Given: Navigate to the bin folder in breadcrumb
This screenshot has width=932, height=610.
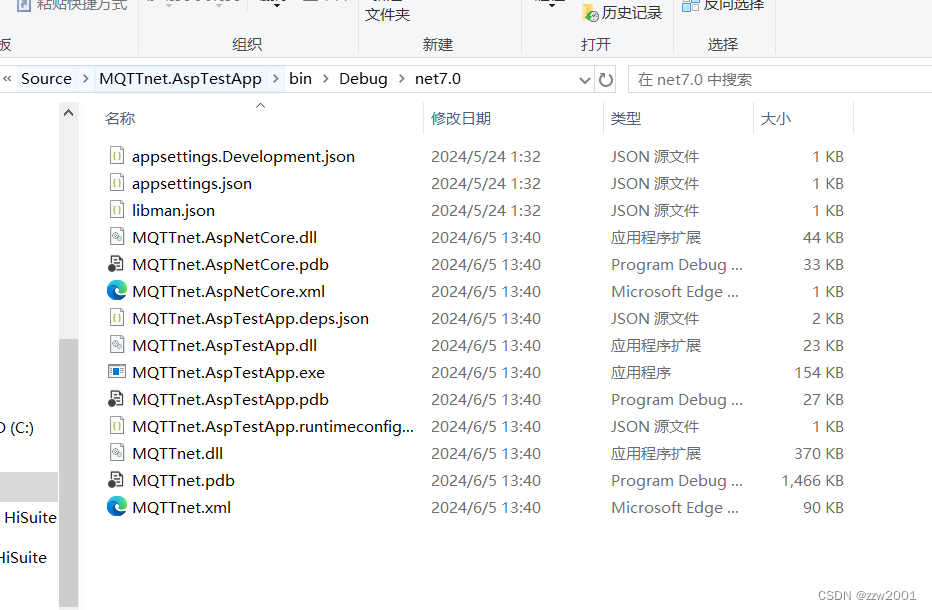Looking at the screenshot, I should [x=301, y=78].
